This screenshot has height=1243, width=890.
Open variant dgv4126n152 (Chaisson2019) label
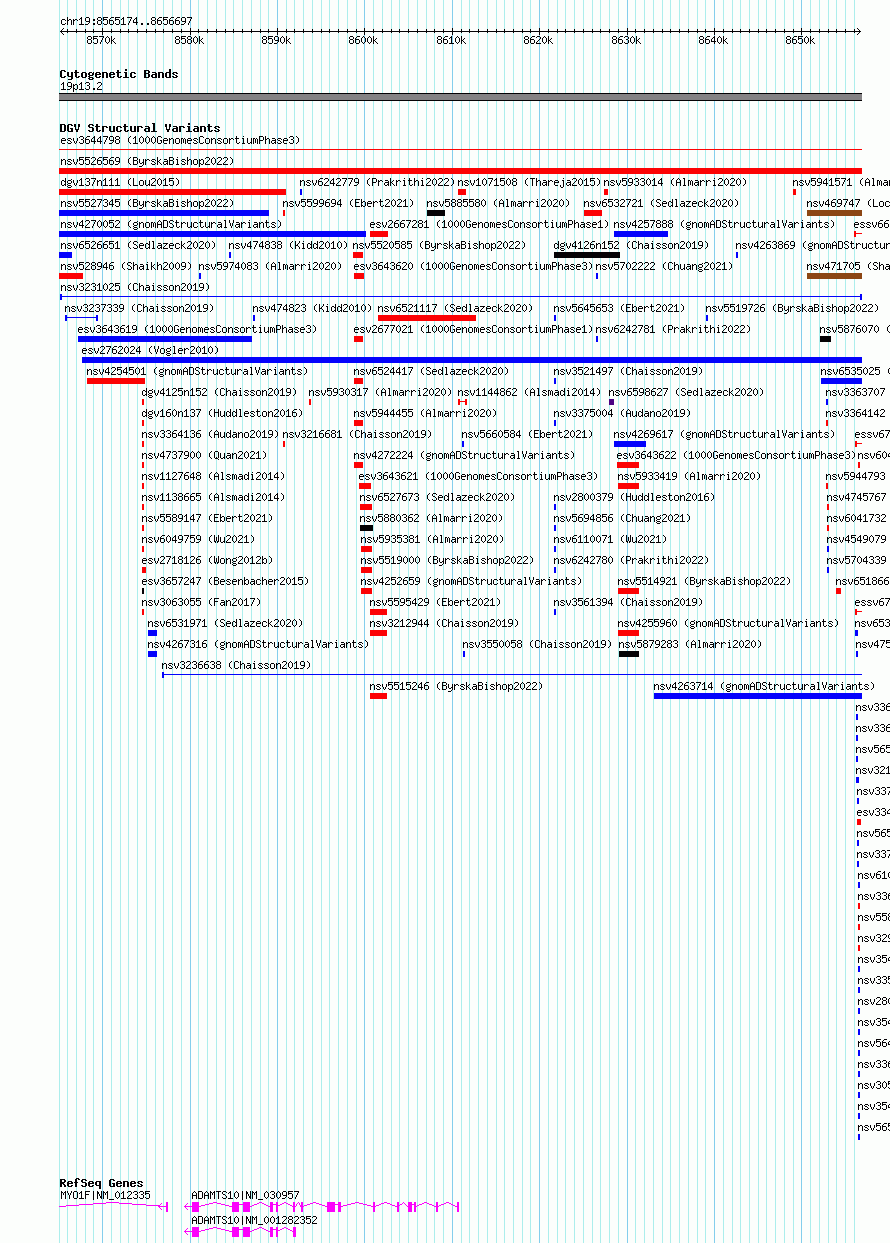pos(631,246)
